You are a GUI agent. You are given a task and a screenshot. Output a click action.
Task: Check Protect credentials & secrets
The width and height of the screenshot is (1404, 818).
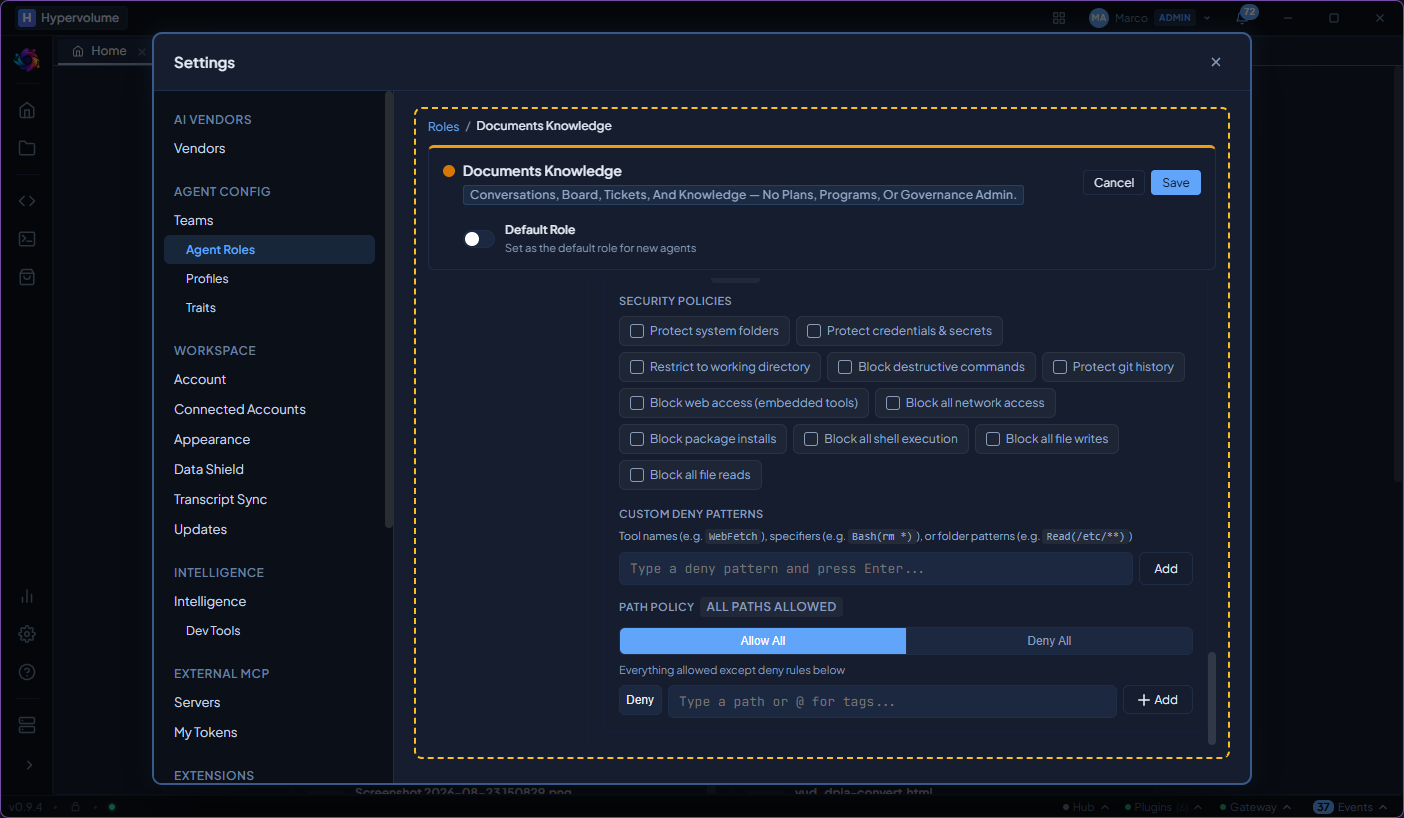pos(899,331)
